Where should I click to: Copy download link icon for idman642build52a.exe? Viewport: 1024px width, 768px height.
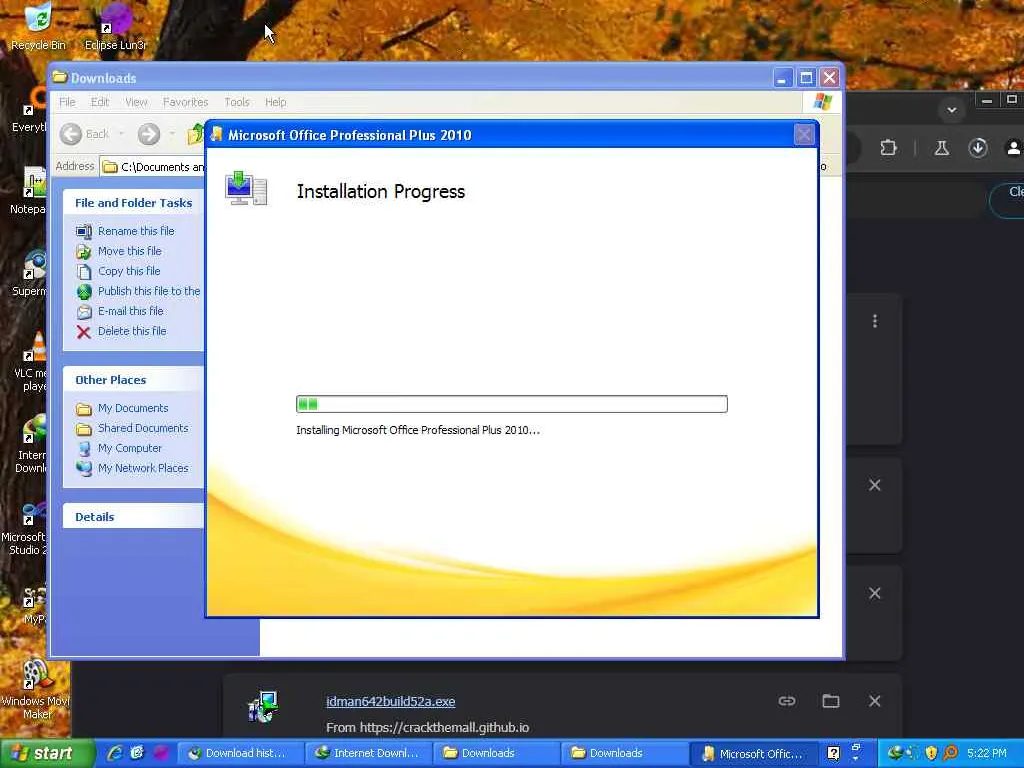click(787, 701)
